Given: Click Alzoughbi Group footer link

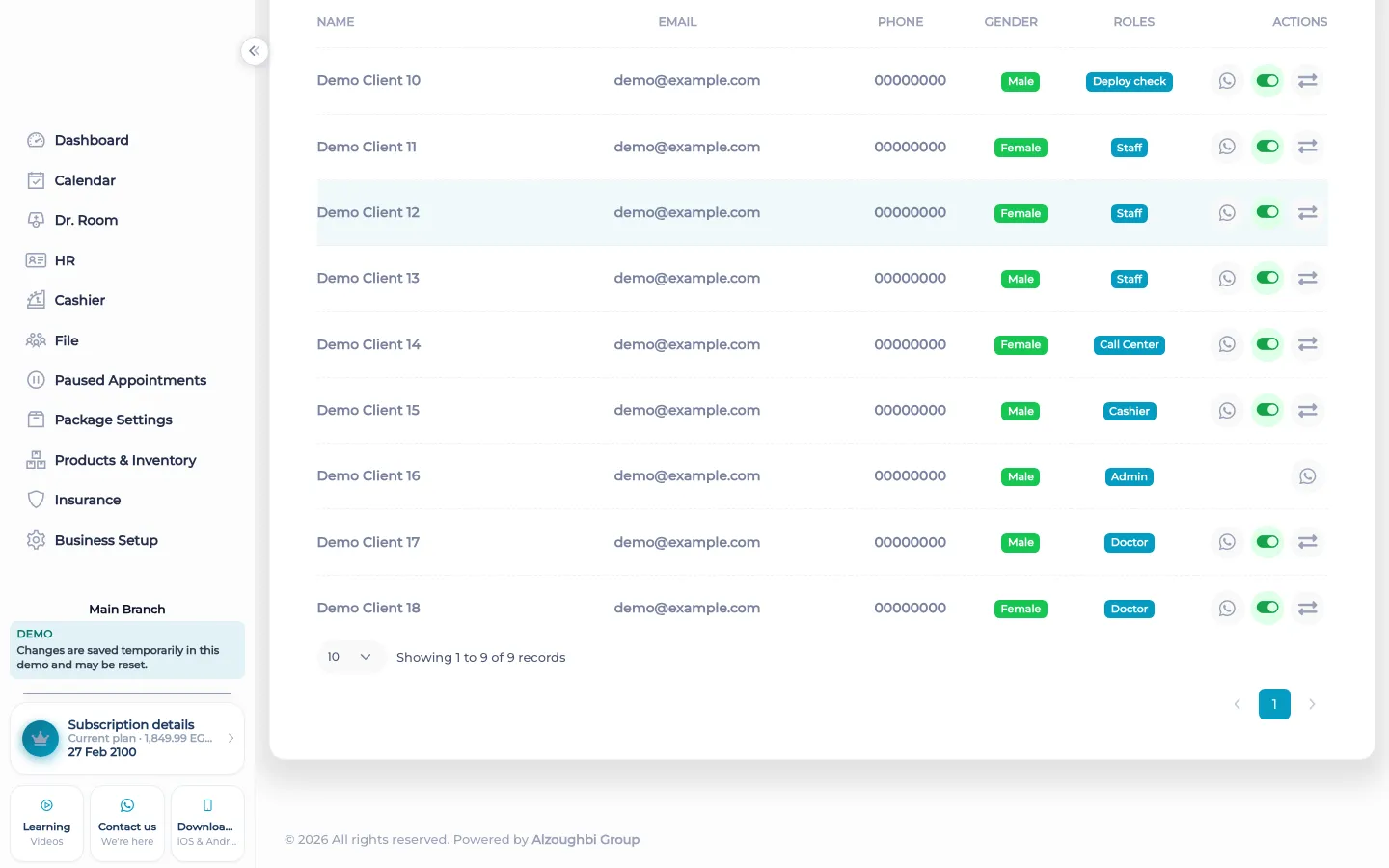Looking at the screenshot, I should click(x=586, y=840).
